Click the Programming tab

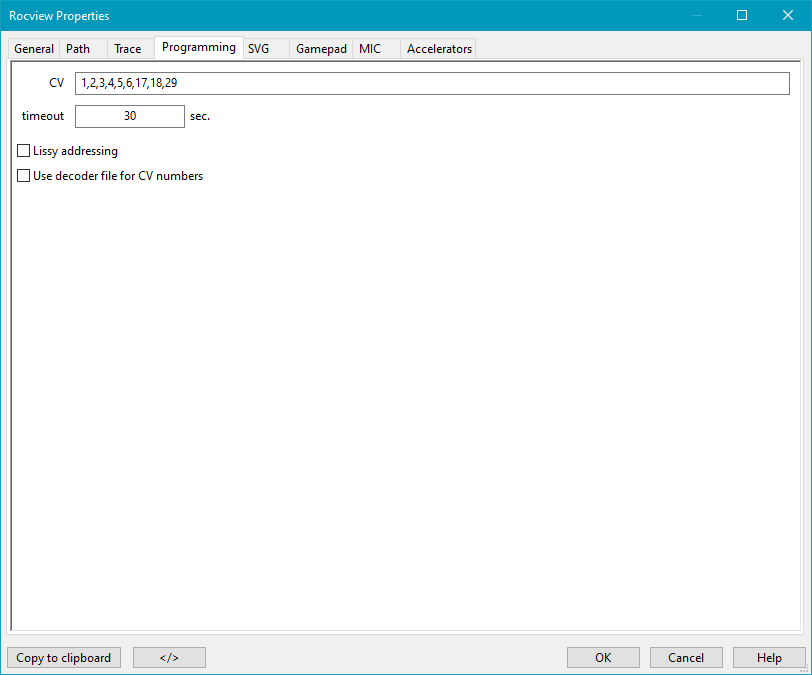tap(199, 47)
